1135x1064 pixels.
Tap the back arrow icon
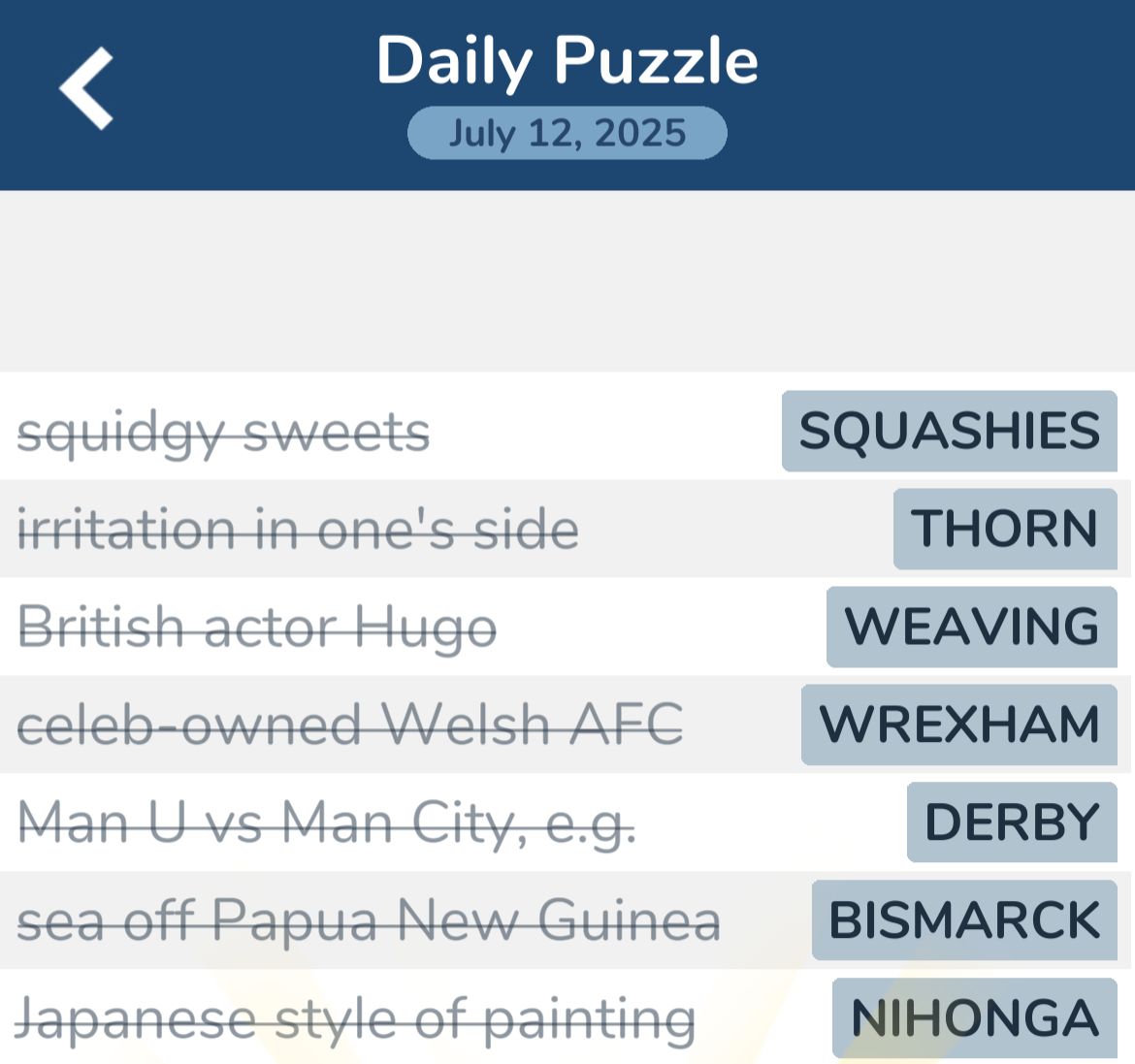click(x=86, y=88)
